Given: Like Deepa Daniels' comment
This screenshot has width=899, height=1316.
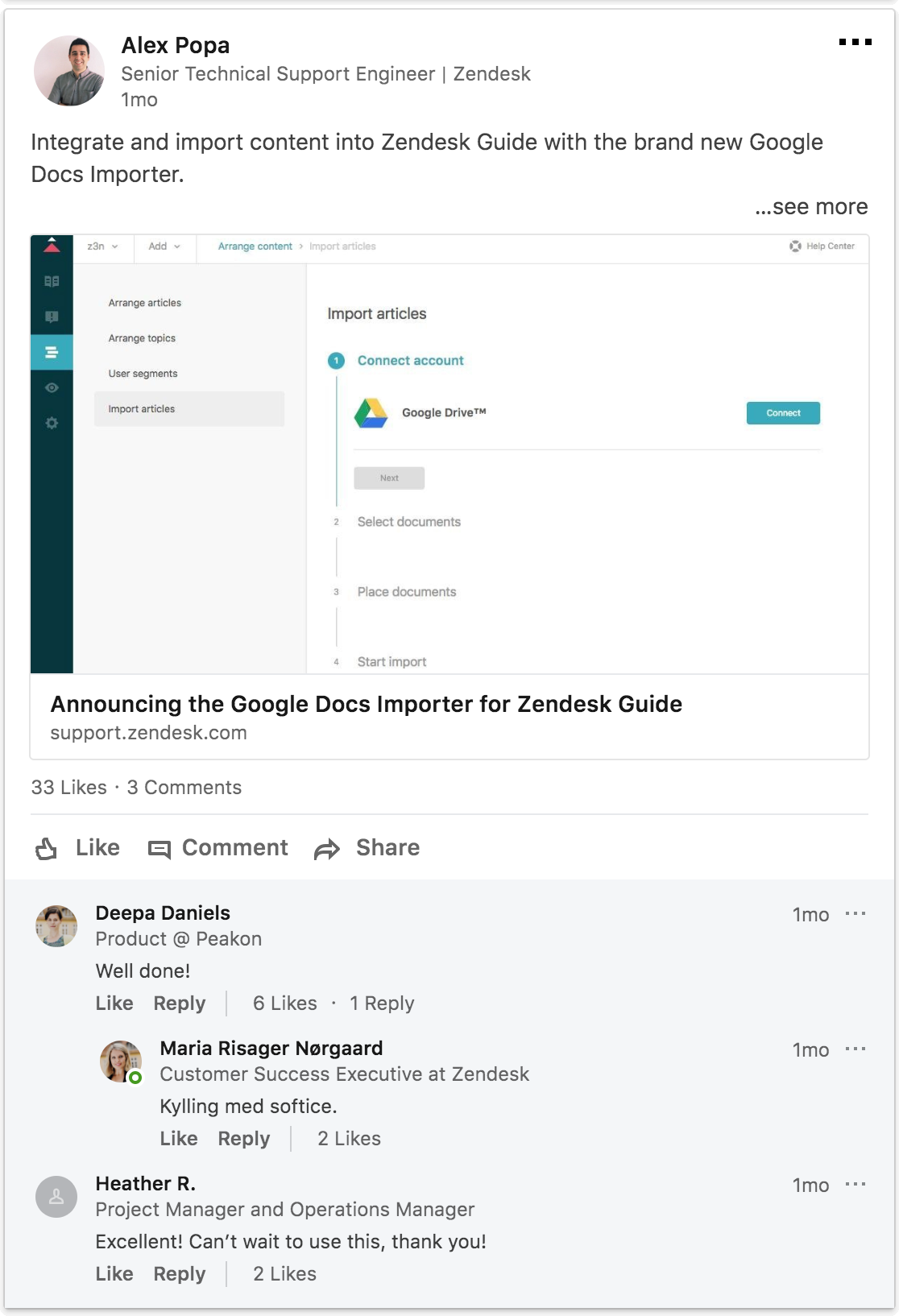Looking at the screenshot, I should tap(114, 1004).
